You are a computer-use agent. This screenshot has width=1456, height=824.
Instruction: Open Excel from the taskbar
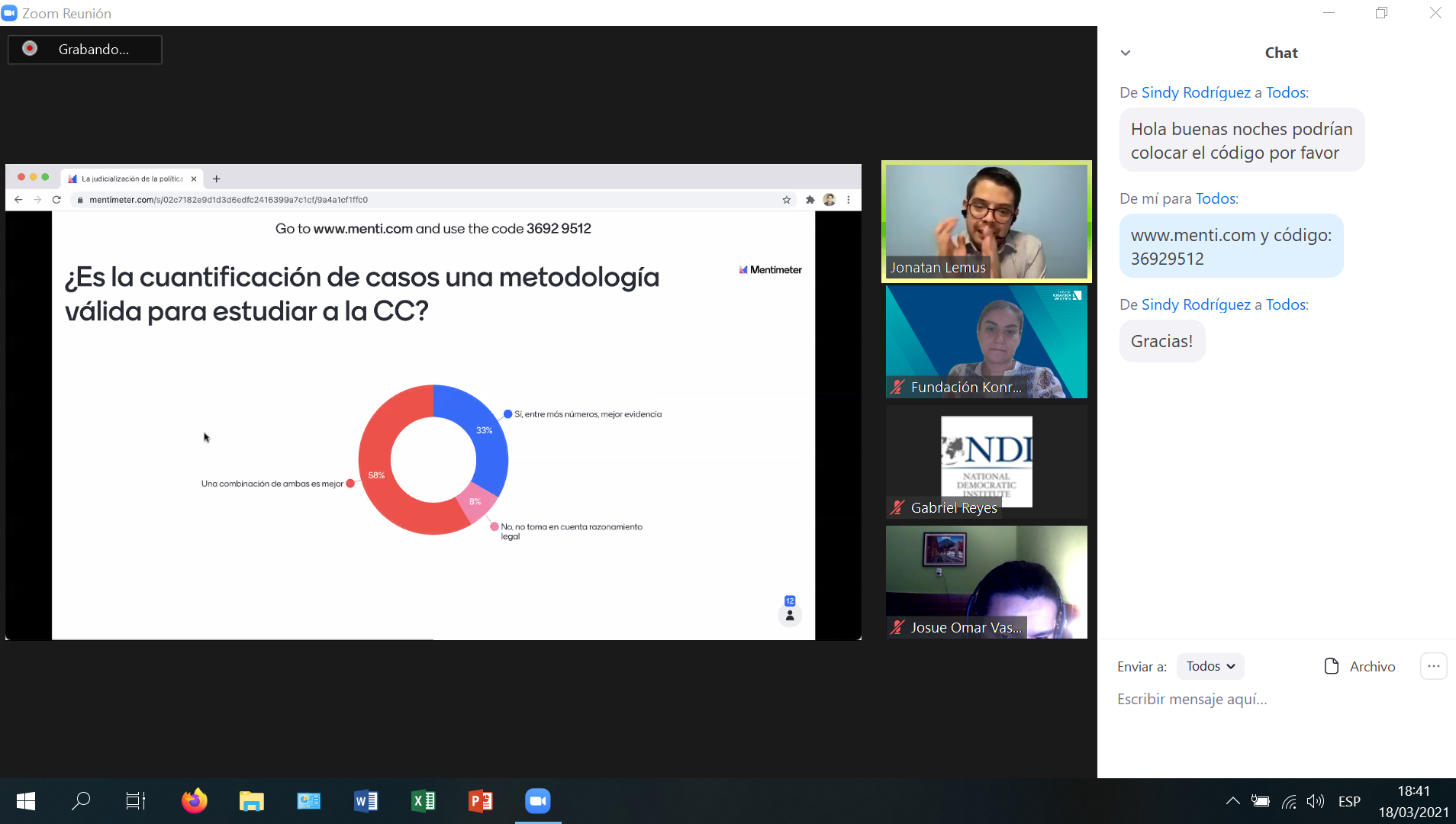coord(423,801)
